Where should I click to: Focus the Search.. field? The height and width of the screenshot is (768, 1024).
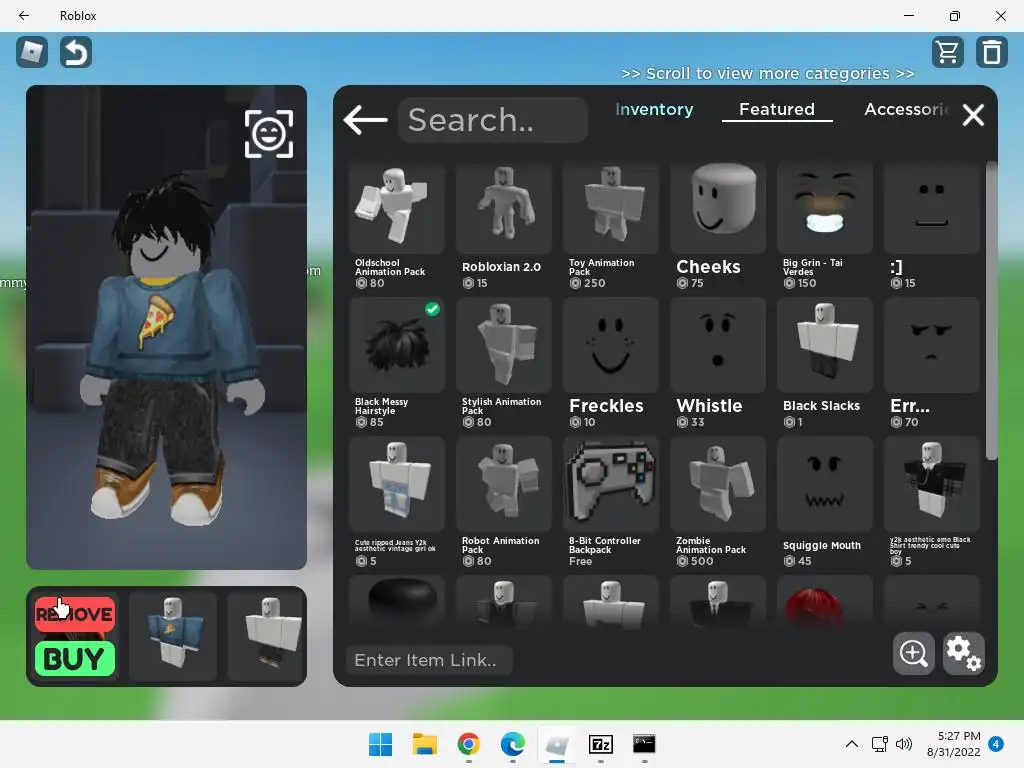pyautogui.click(x=492, y=120)
